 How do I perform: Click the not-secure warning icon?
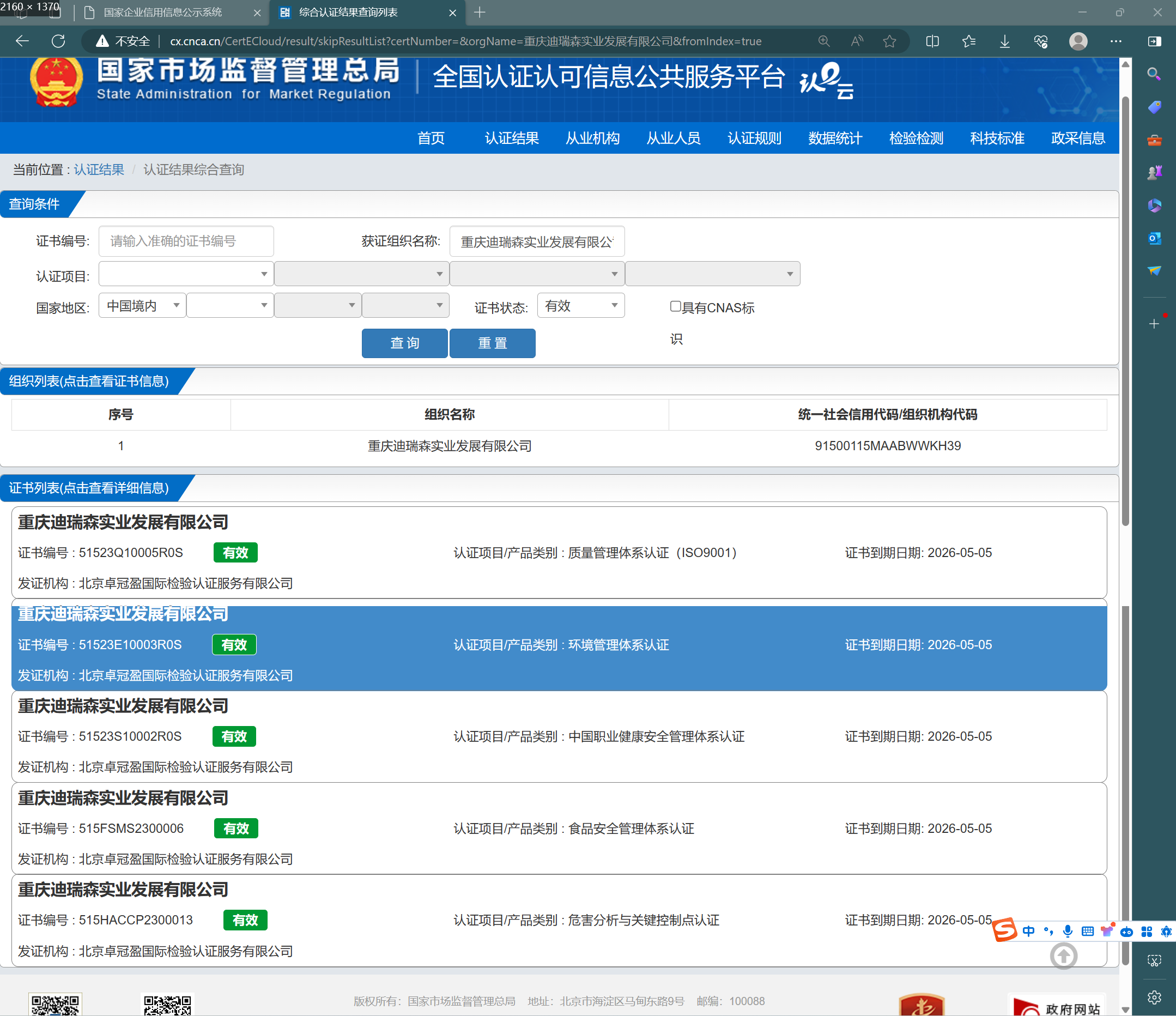[102, 41]
